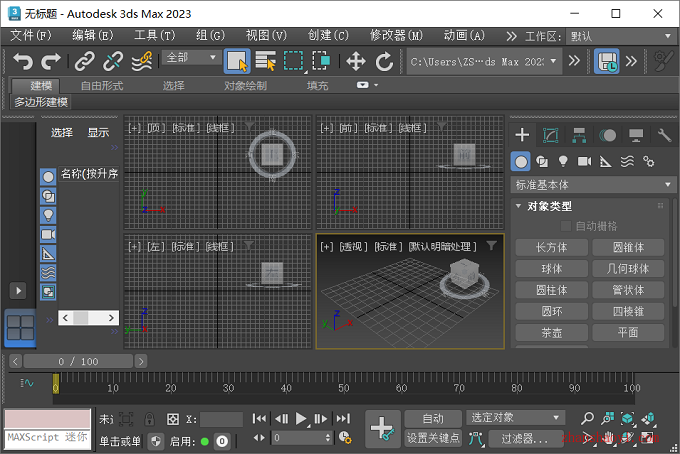The width and height of the screenshot is (680, 454).
Task: Open the Display panel tab
Action: 636,135
